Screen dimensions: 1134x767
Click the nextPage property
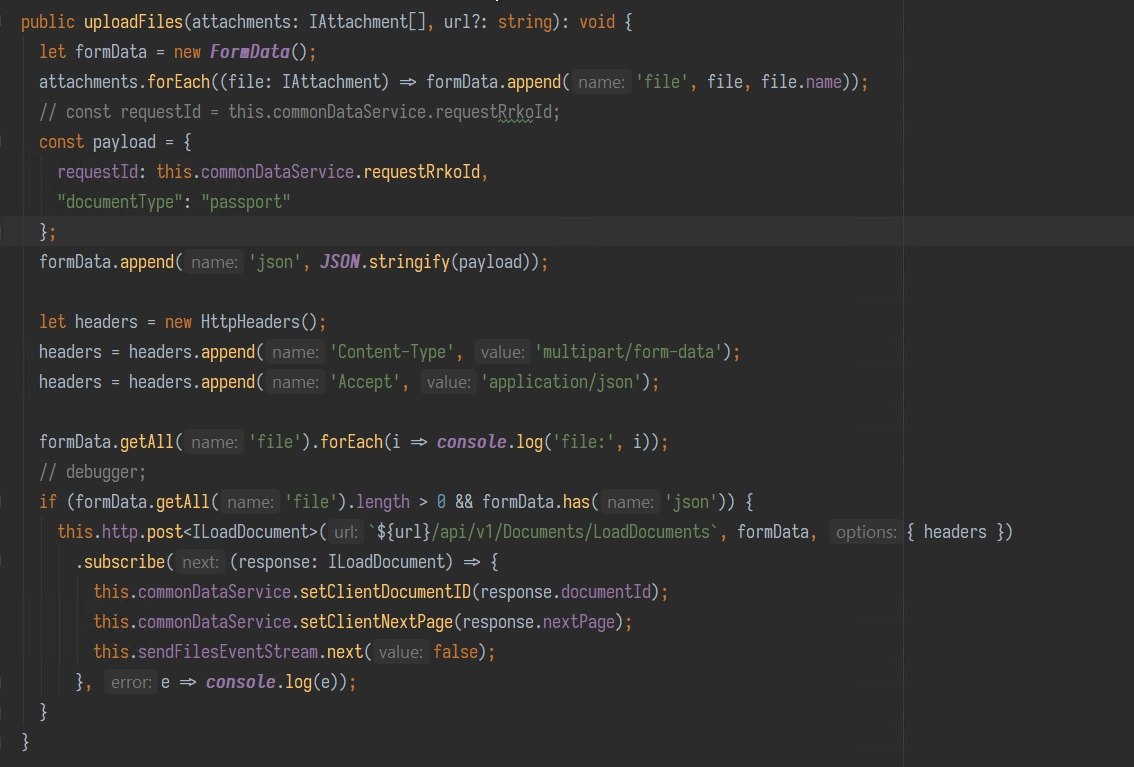coord(579,622)
